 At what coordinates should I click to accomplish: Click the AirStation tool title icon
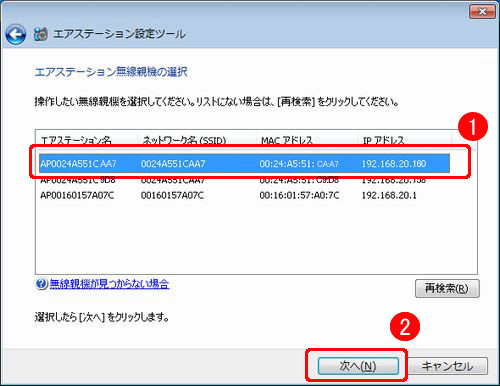(41, 34)
